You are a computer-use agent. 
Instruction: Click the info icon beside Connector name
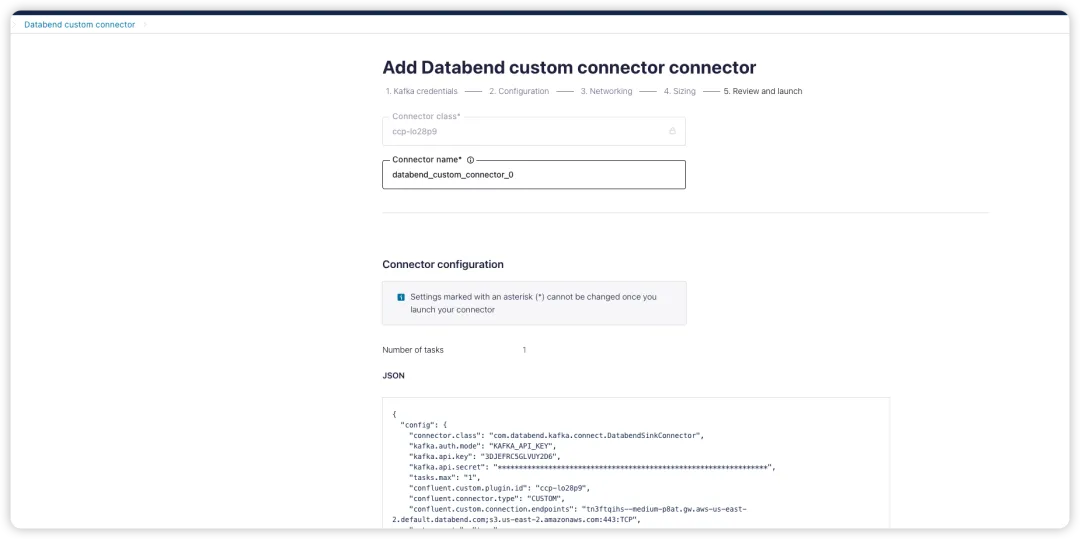pyautogui.click(x=470, y=160)
